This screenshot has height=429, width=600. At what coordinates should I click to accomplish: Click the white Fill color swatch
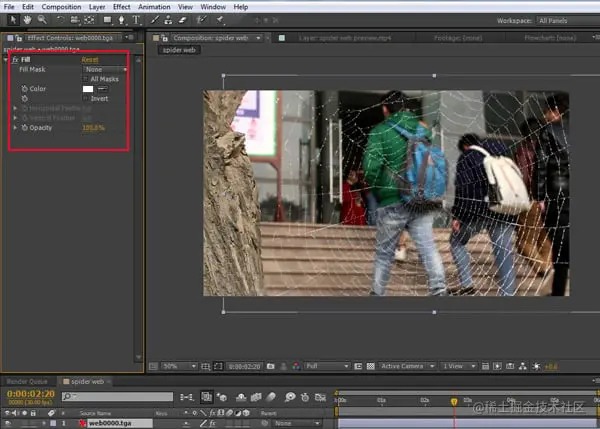[88, 88]
